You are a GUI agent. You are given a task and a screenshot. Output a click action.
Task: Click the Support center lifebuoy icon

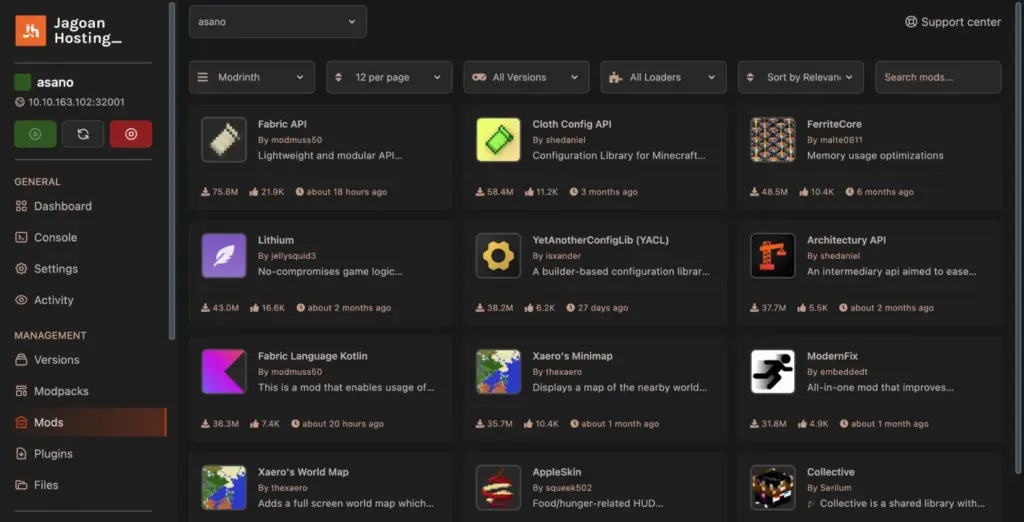click(911, 22)
